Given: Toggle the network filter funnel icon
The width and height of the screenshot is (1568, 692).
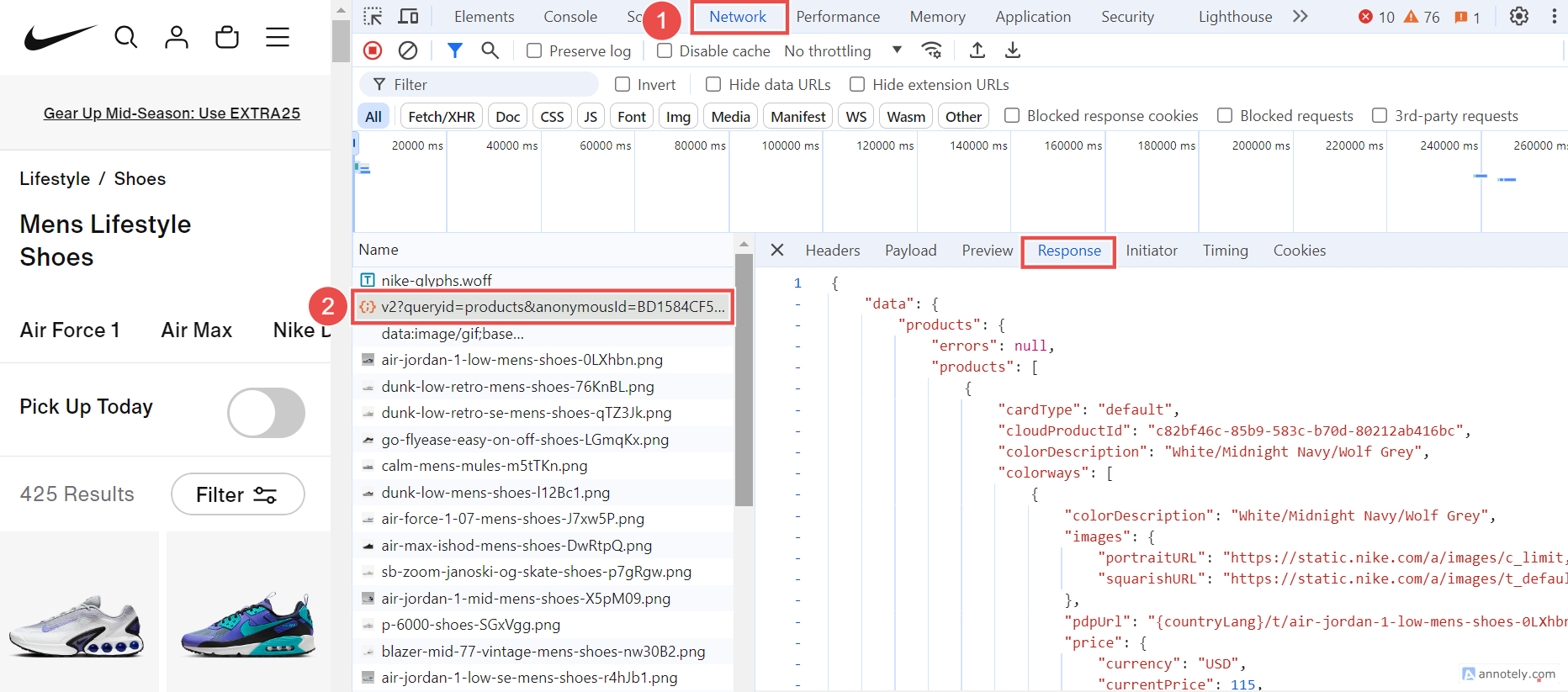Looking at the screenshot, I should [x=454, y=50].
